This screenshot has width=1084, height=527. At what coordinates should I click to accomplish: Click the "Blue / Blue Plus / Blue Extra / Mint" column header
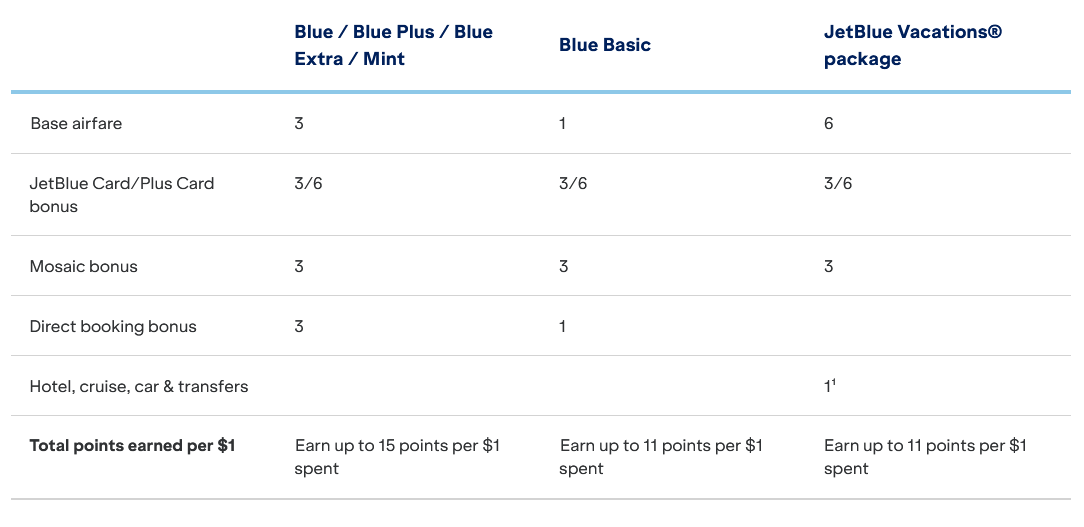tap(393, 46)
